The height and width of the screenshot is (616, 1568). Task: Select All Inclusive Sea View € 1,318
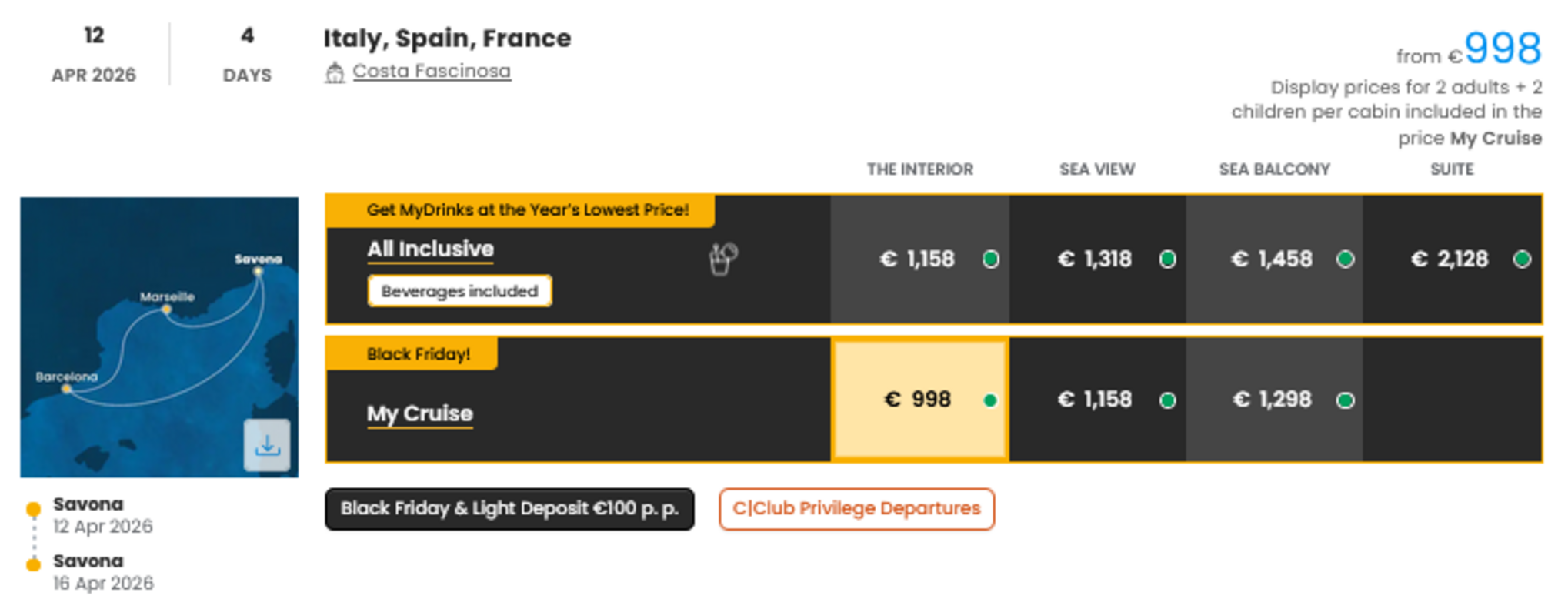click(x=1096, y=259)
